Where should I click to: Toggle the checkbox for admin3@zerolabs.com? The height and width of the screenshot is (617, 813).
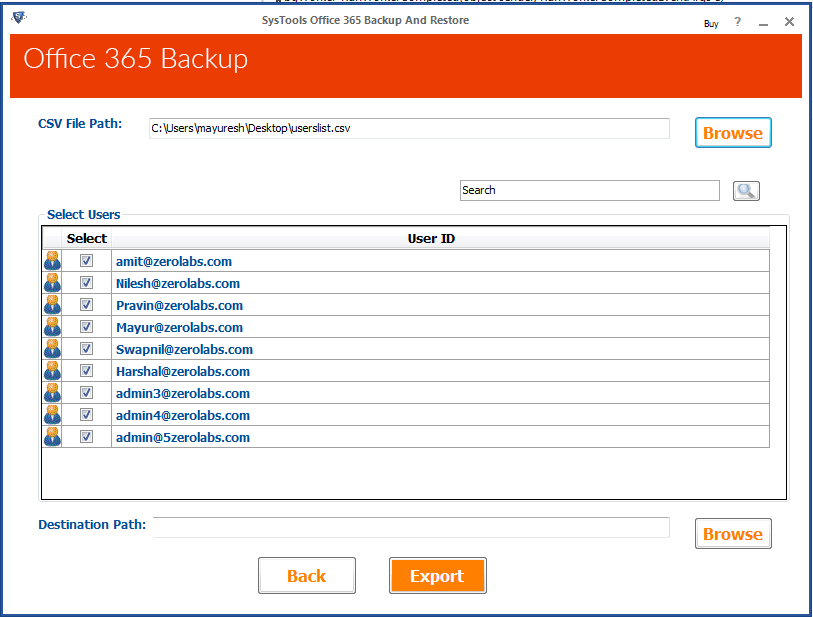(87, 392)
